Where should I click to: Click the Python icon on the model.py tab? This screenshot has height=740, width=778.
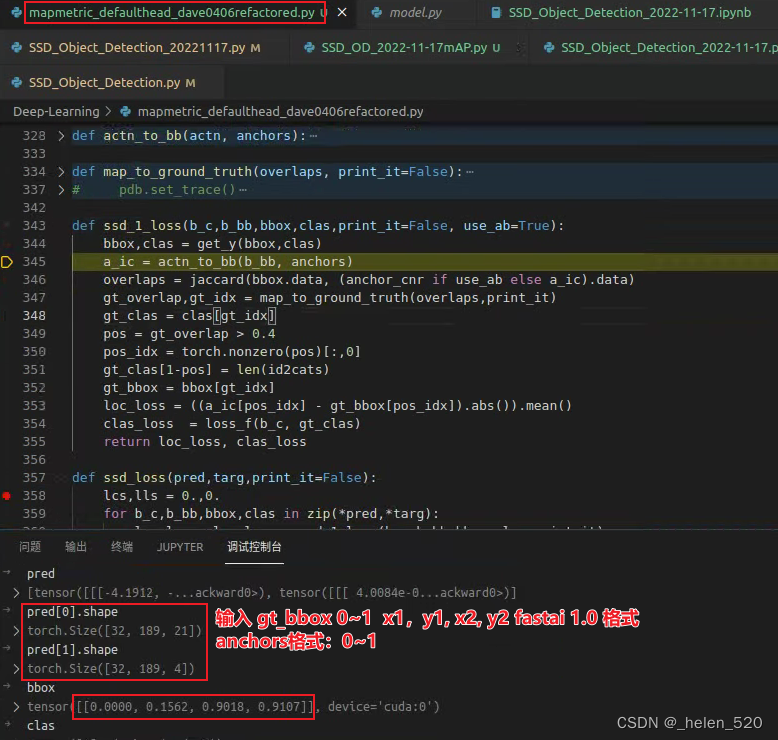[x=377, y=12]
